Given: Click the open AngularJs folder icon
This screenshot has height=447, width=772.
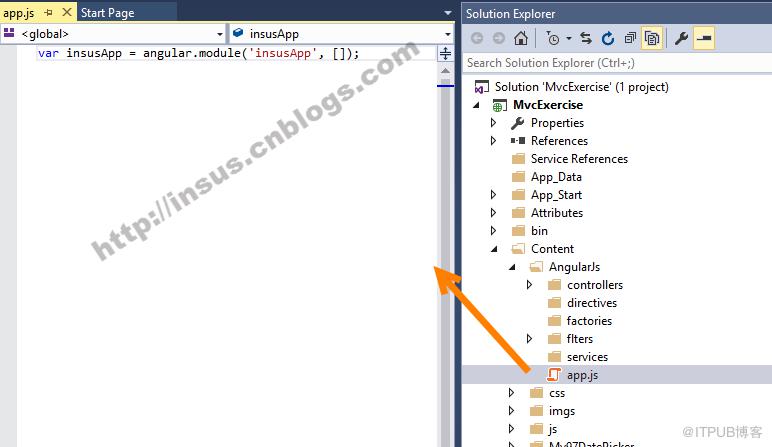Looking at the screenshot, I should click(536, 267).
